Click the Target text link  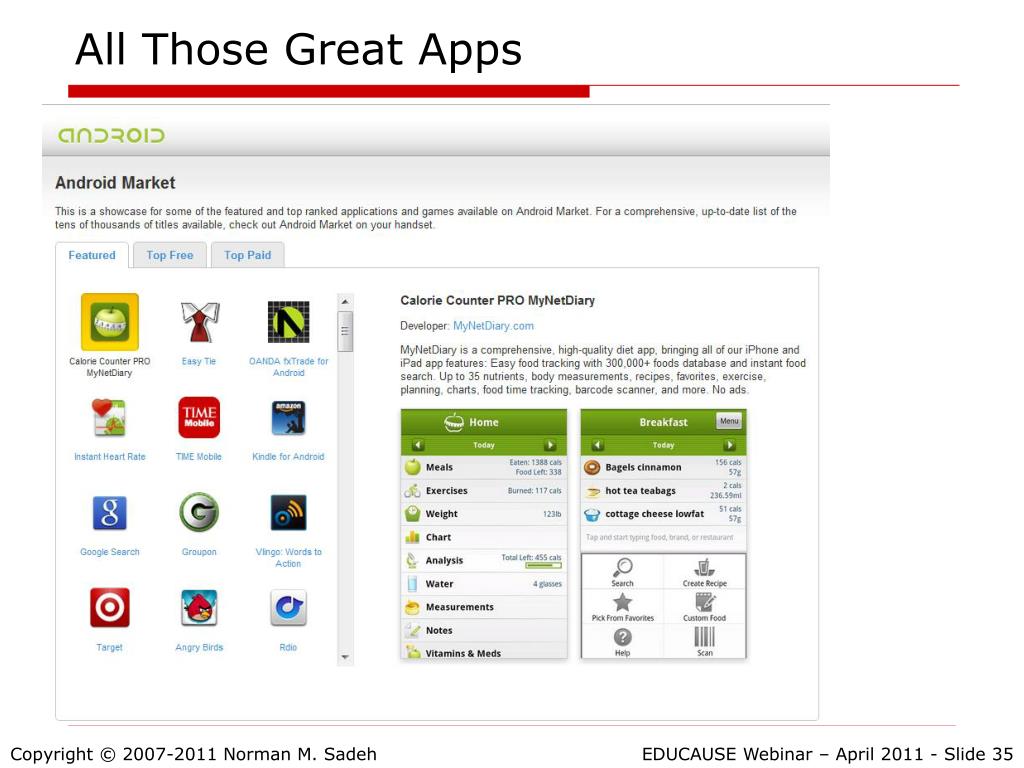(x=109, y=647)
